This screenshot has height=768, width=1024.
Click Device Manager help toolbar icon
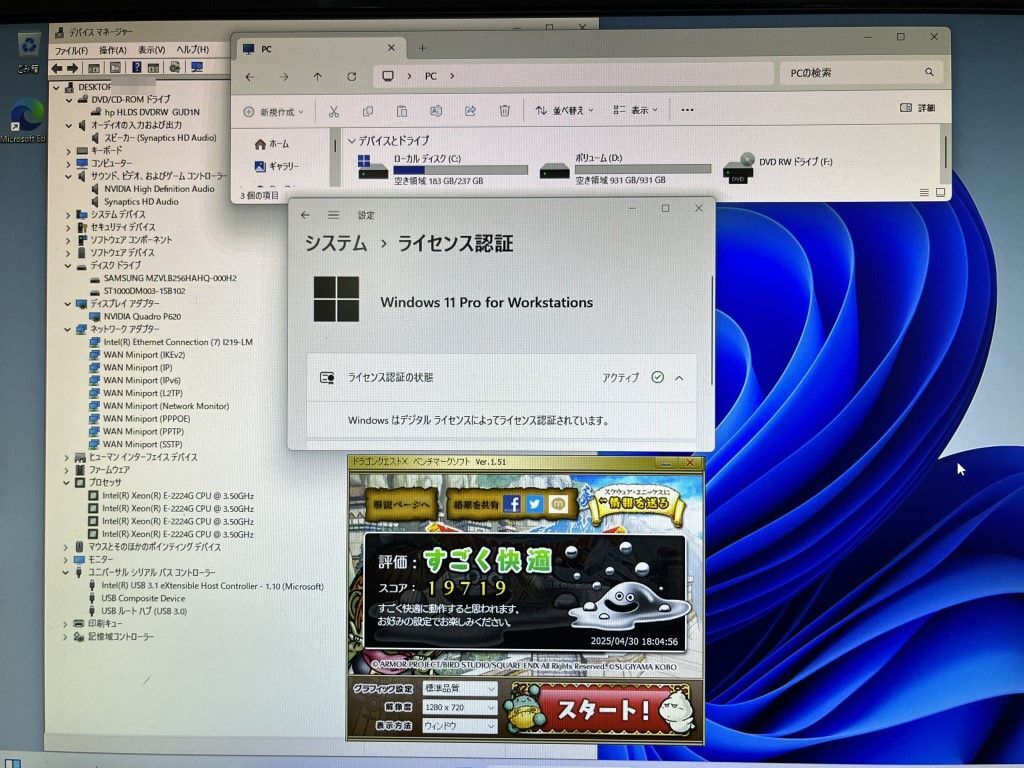click(136, 67)
